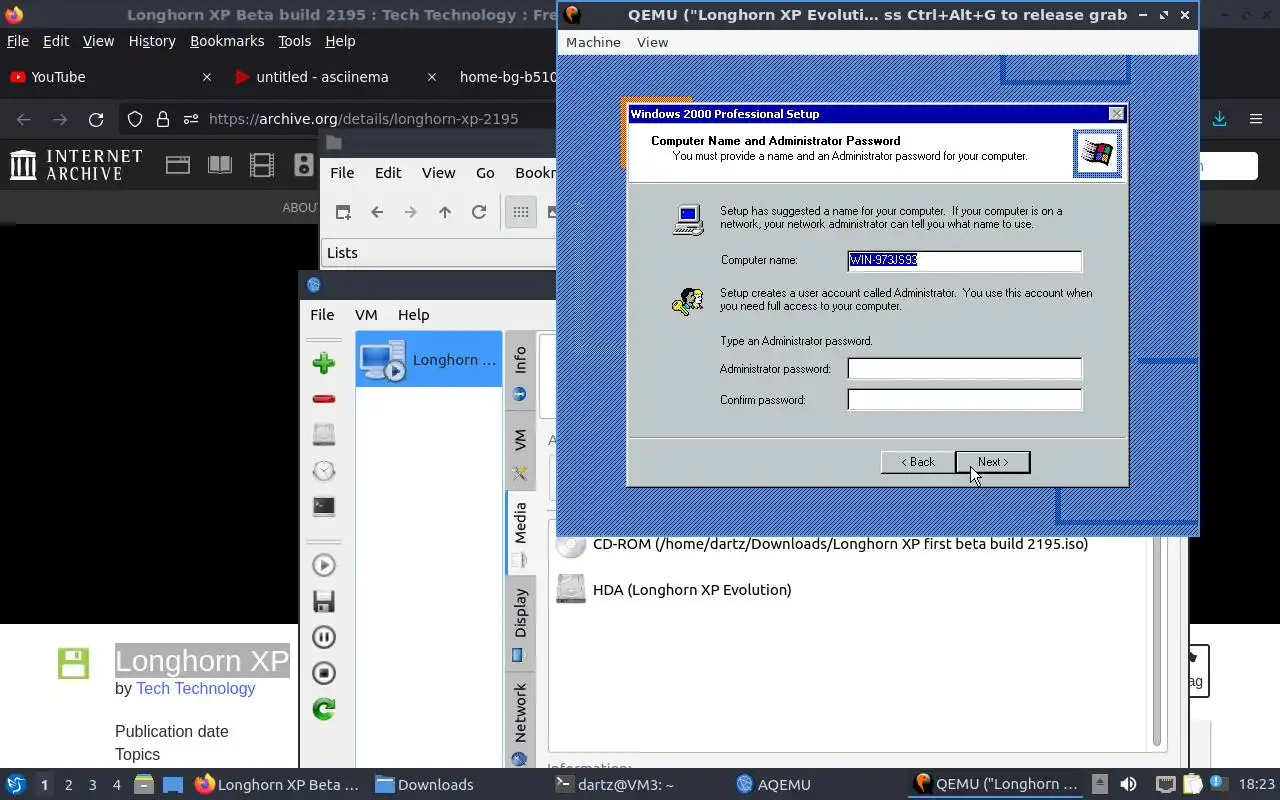Click the Administrator password field

[x=964, y=369]
